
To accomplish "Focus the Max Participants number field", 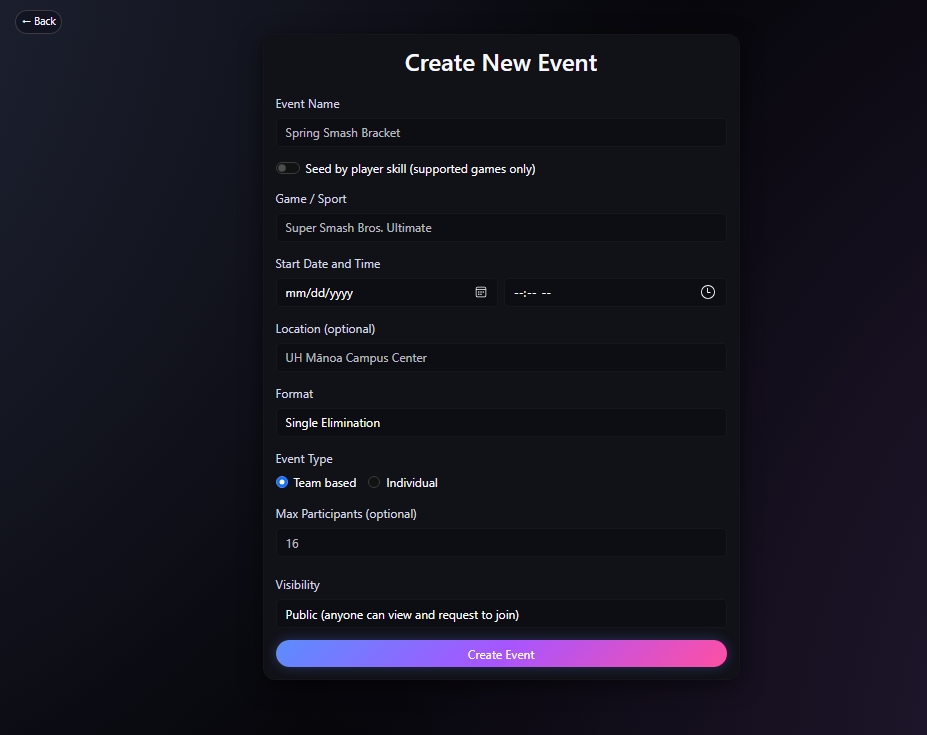I will click(x=500, y=543).
